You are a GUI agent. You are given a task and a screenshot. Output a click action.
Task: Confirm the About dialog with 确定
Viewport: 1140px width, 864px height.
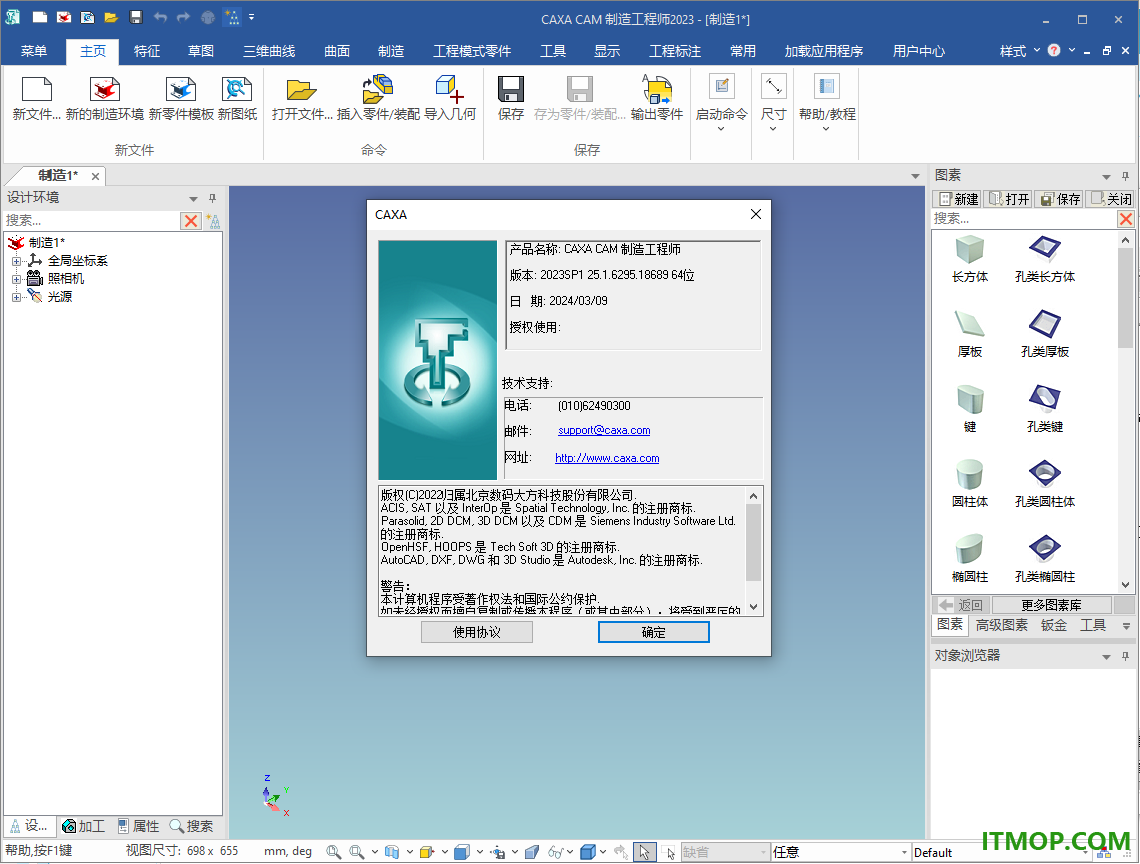tap(654, 633)
